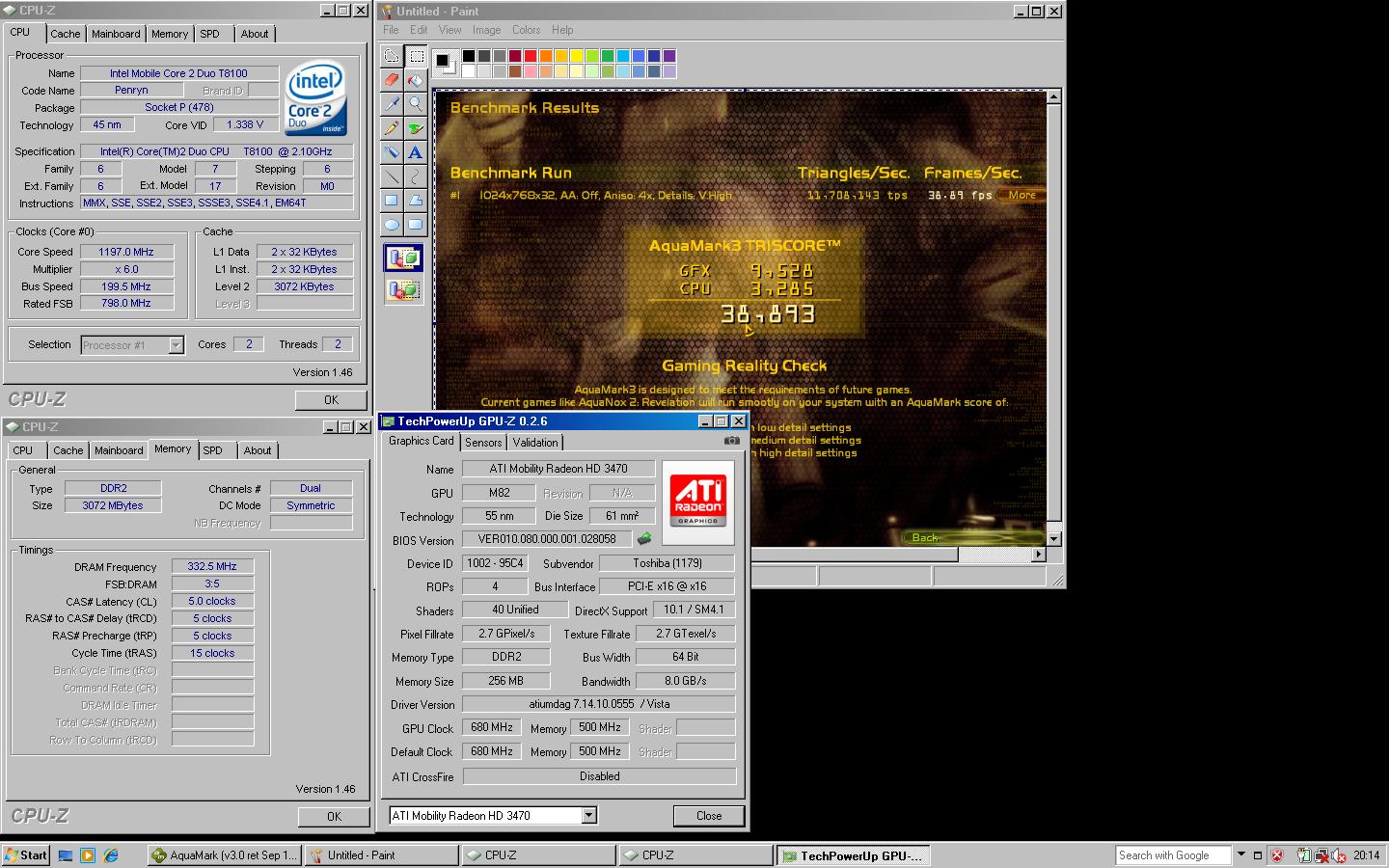Select the rectangular Select tool in Paint
This screenshot has height=868, width=1389.
[416, 56]
